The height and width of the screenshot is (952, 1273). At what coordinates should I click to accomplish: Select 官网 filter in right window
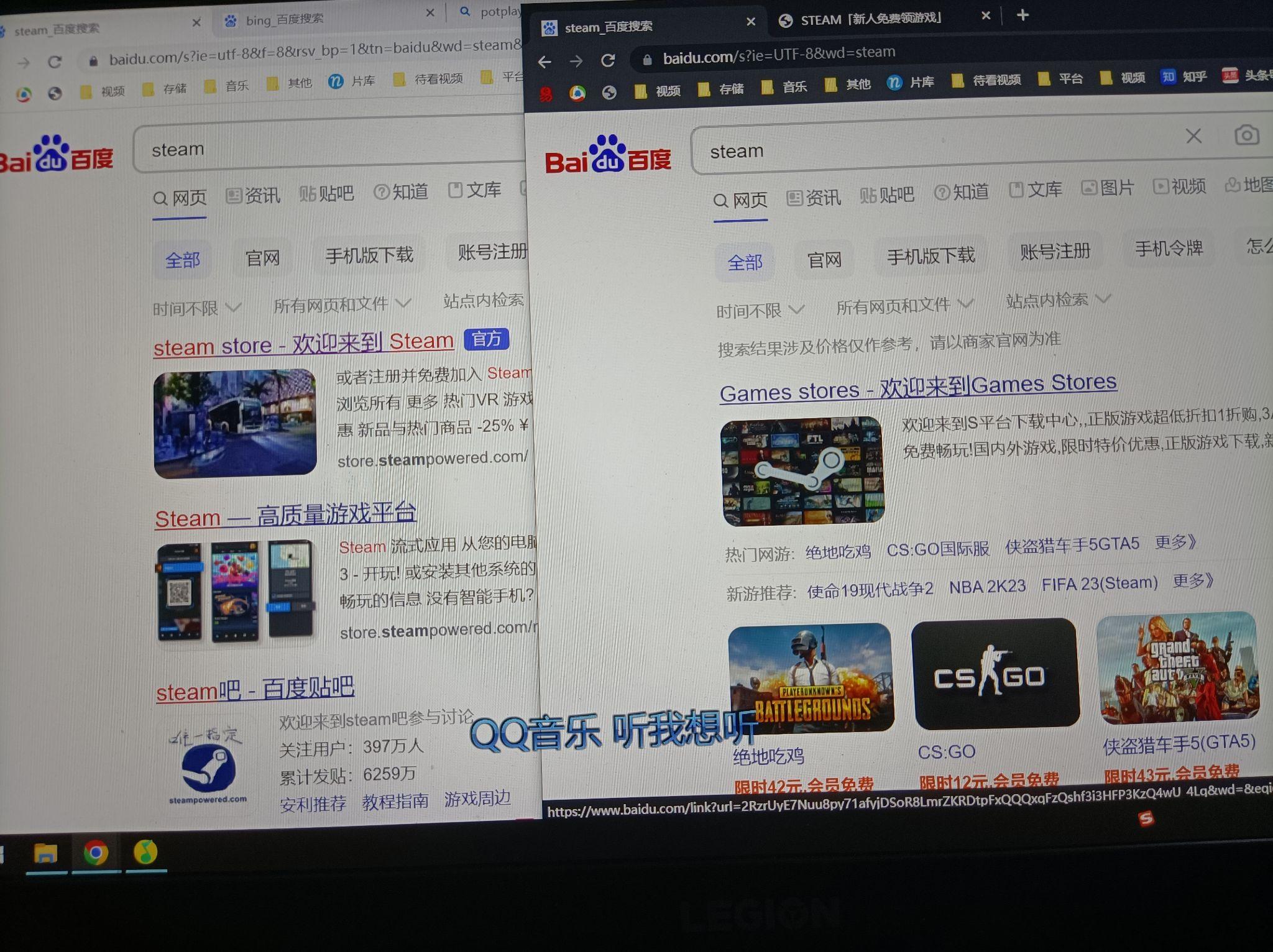click(x=824, y=259)
